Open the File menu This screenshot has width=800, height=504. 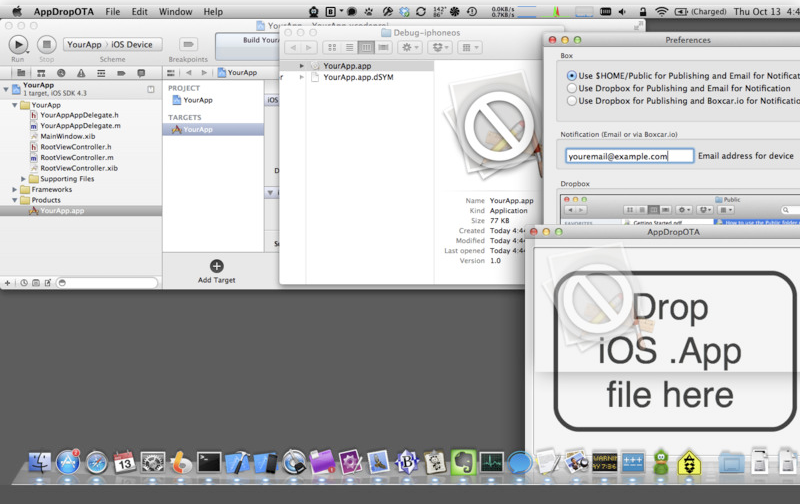pos(113,12)
